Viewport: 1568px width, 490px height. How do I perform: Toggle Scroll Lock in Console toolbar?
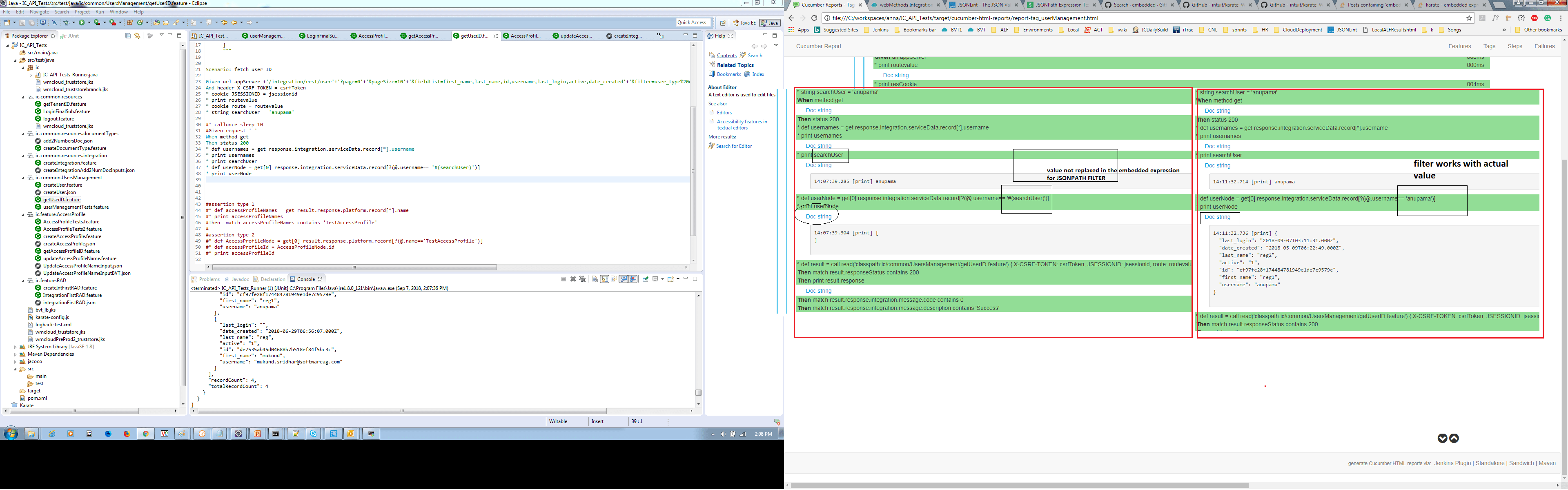604,279
